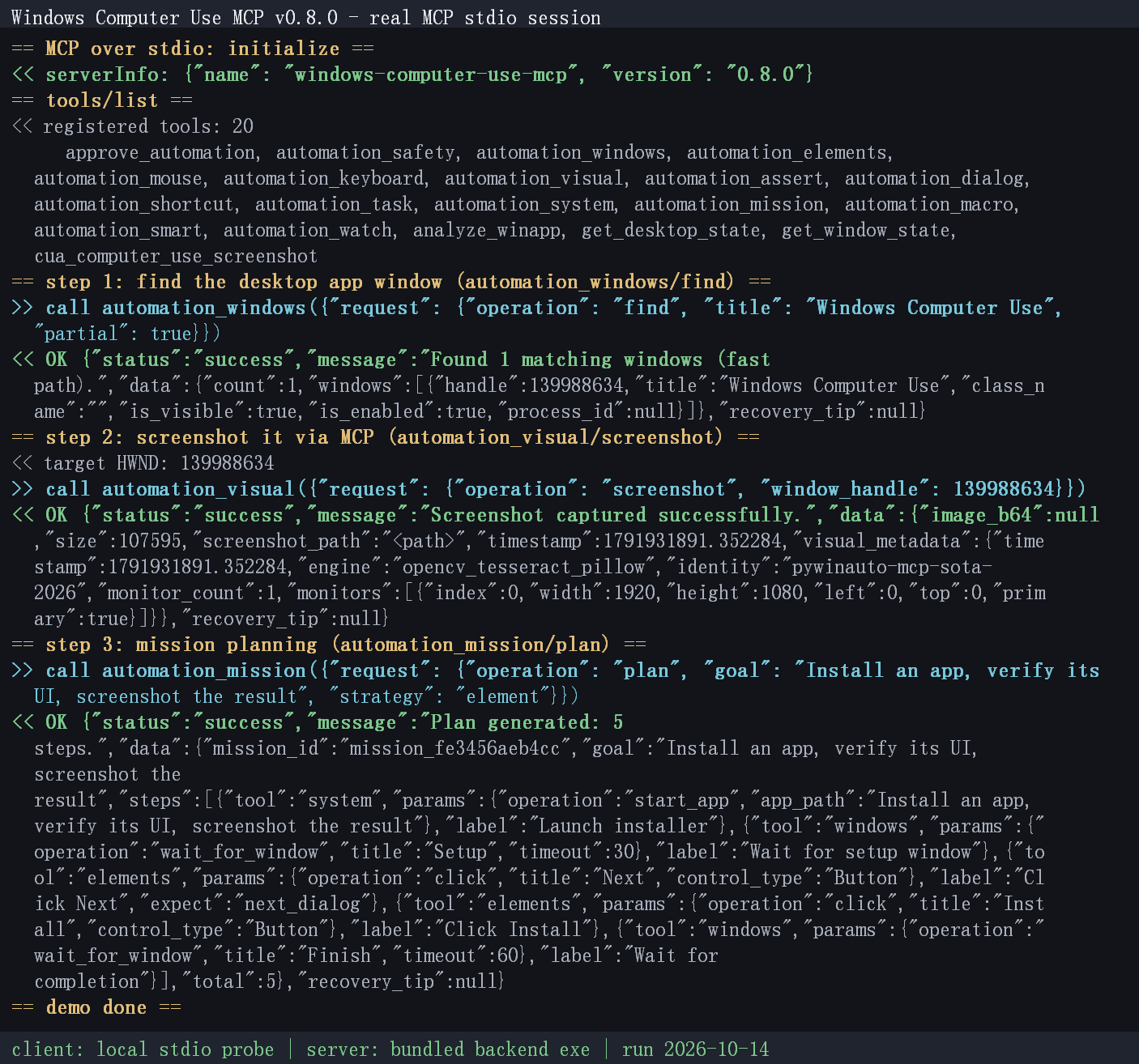Click the 'mission_fe3456aeb4cc' mission id

click(x=454, y=748)
